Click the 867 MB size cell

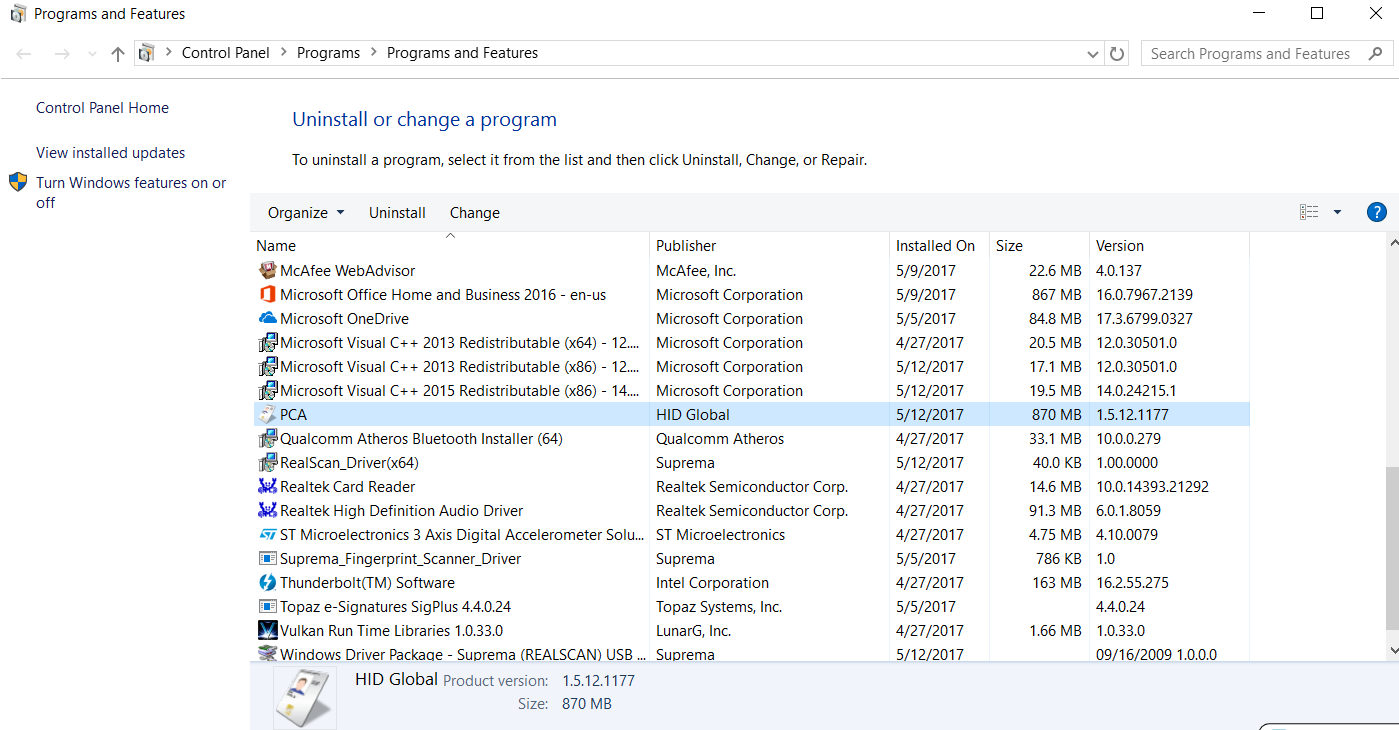[1057, 295]
